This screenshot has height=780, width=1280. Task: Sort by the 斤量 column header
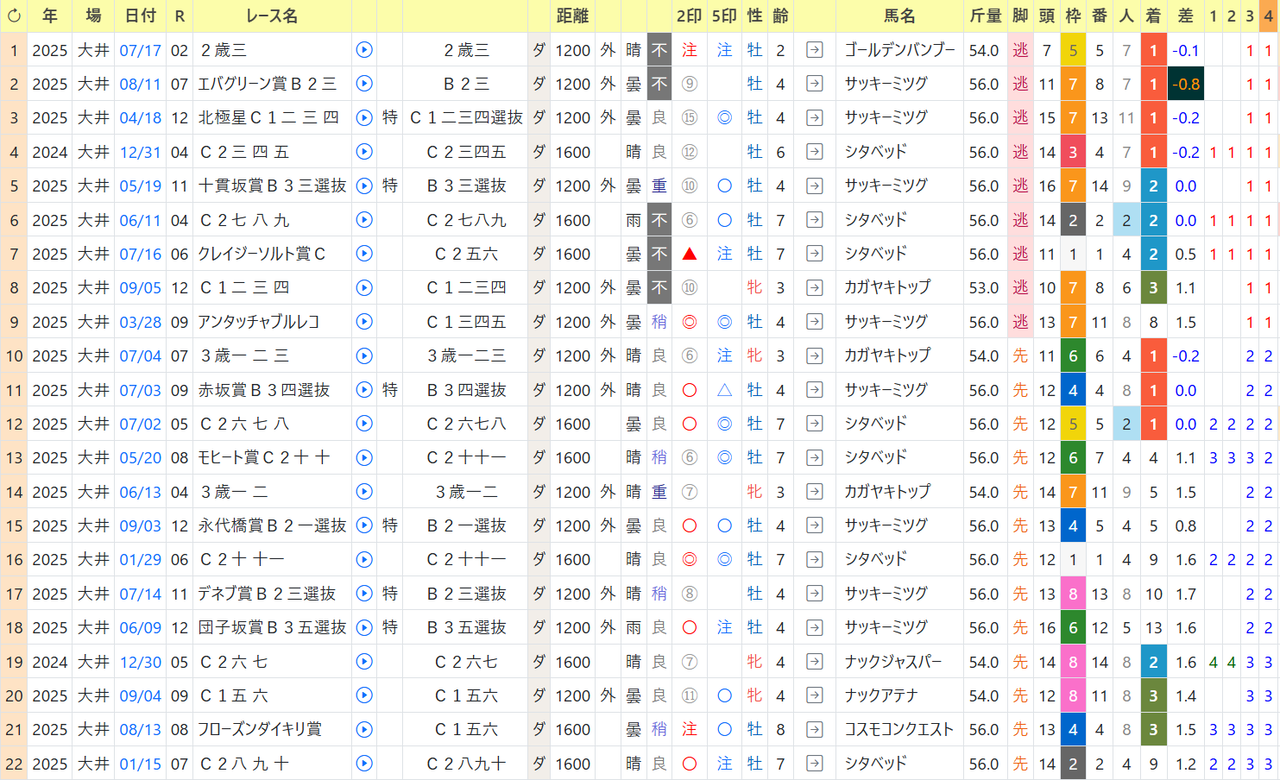click(985, 16)
